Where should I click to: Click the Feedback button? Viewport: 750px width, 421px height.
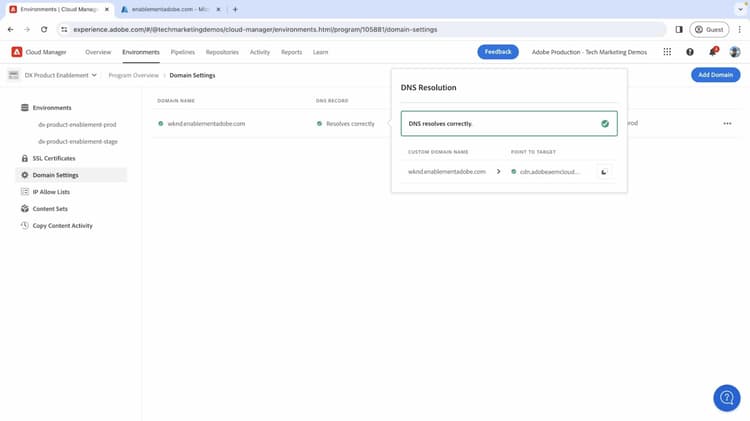498,52
